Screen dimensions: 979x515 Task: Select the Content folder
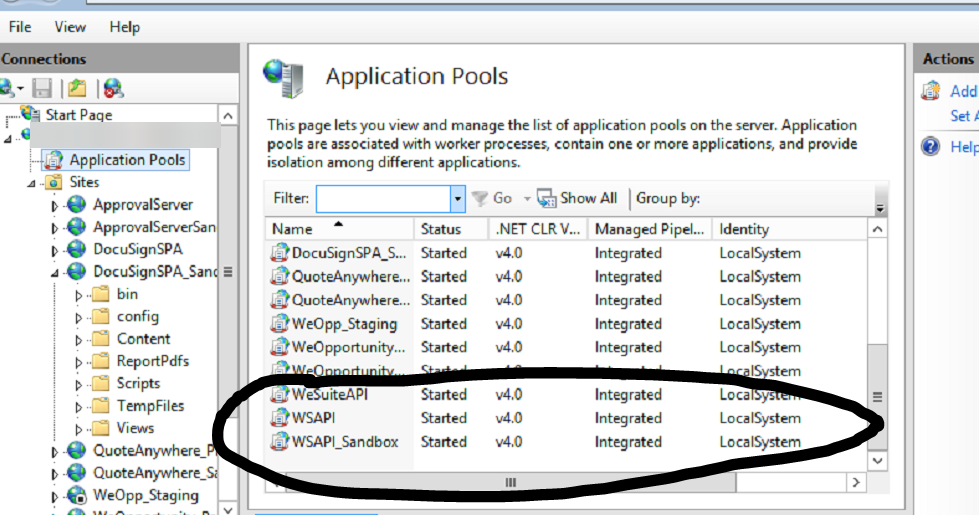(x=143, y=339)
